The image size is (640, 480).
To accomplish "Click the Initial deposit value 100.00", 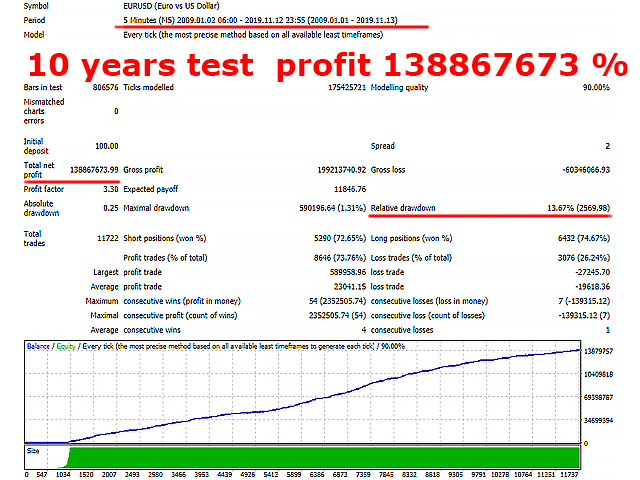I will click(107, 146).
